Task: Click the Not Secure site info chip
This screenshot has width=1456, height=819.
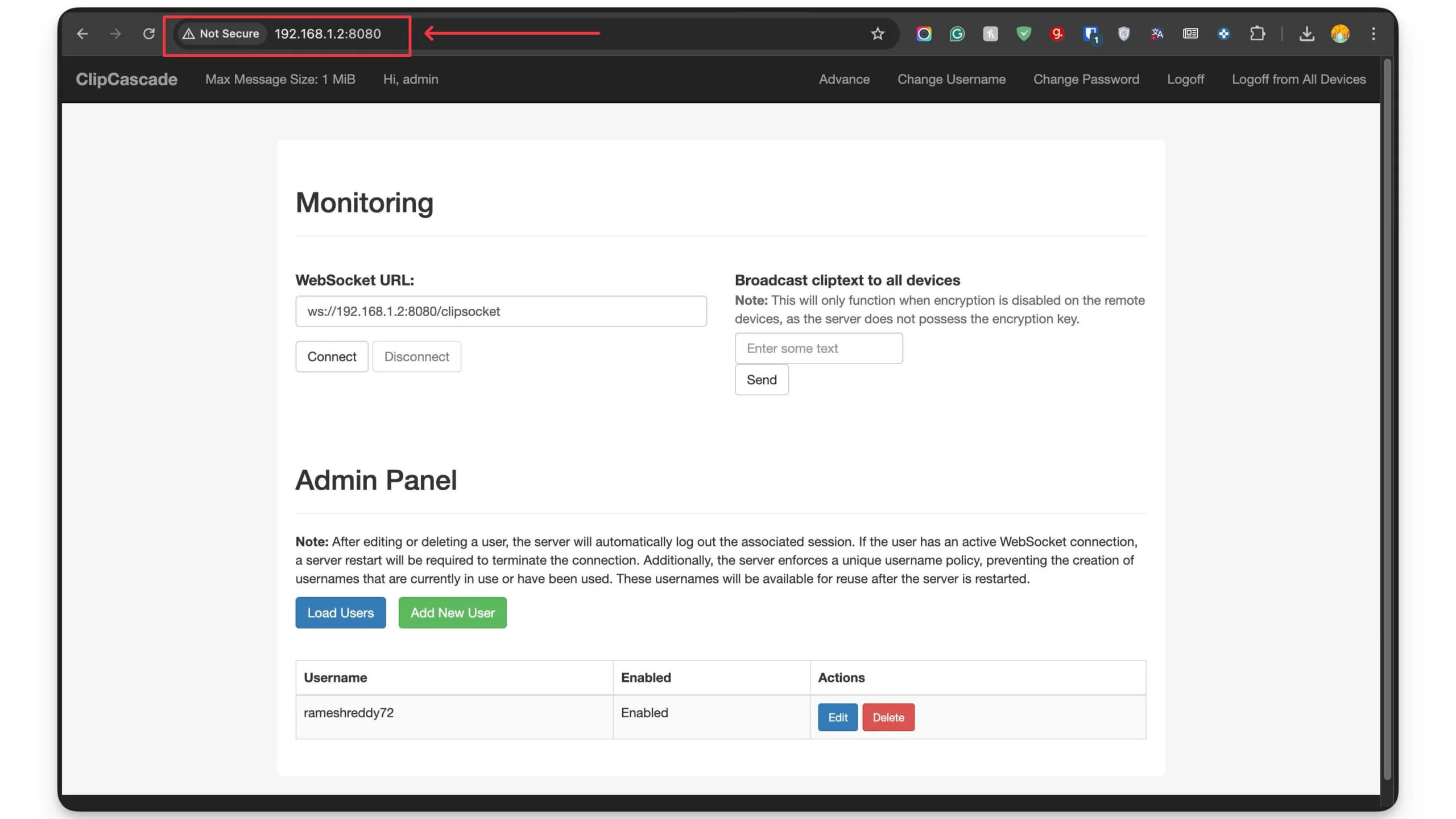Action: [x=221, y=34]
